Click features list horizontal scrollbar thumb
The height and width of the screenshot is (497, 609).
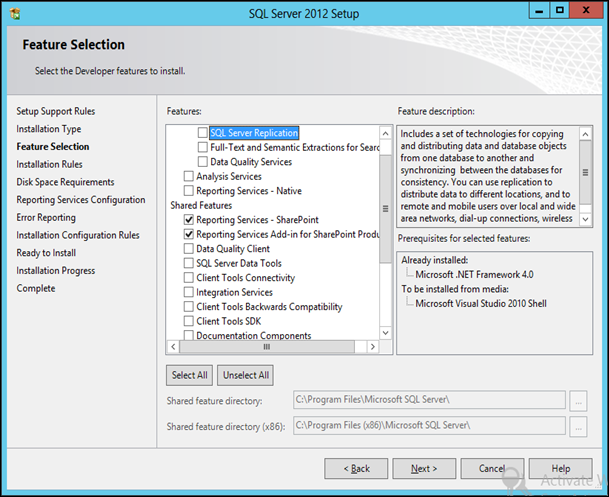pos(267,347)
